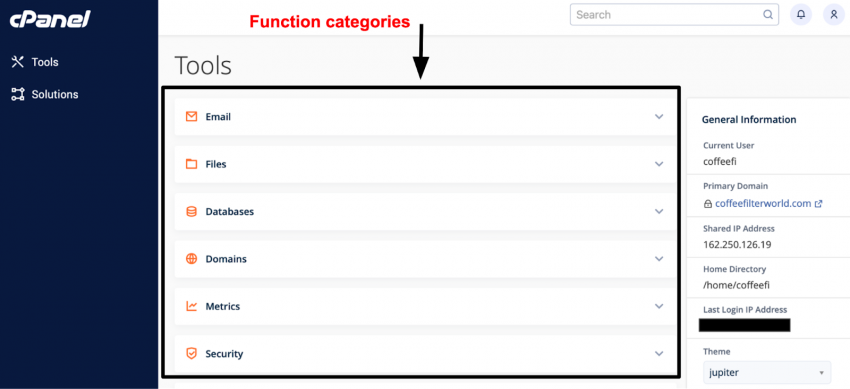Click the Email envelope icon

191,116
